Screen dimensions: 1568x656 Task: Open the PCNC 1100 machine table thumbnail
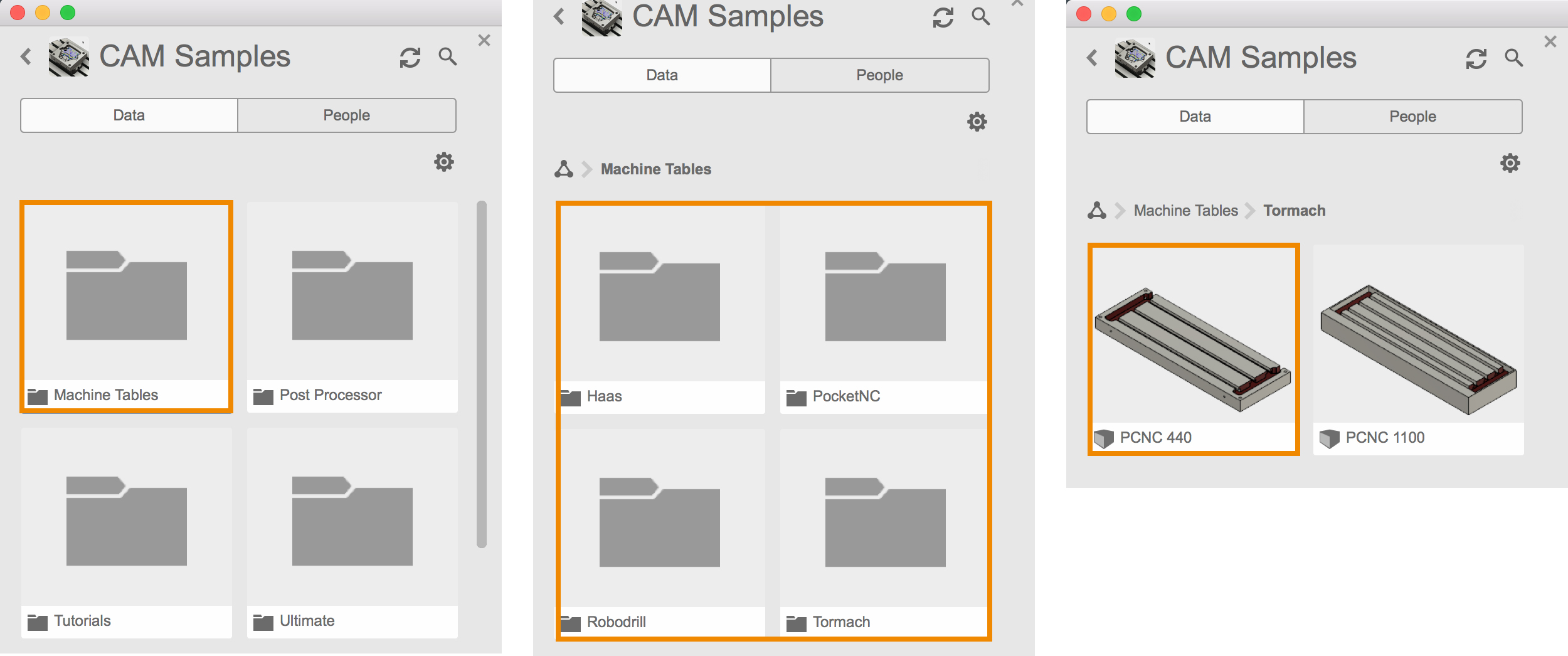tap(1417, 339)
